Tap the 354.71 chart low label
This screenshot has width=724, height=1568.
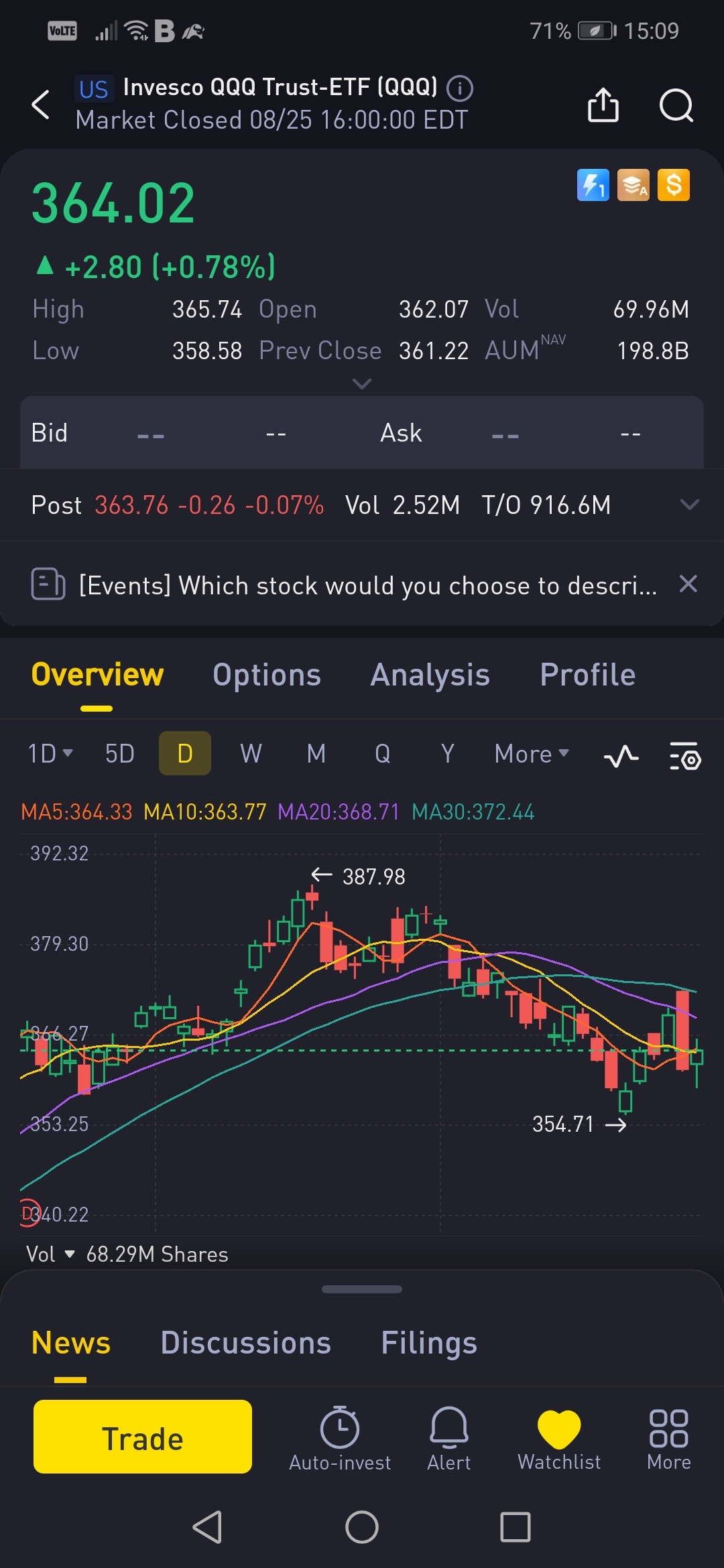click(563, 1124)
